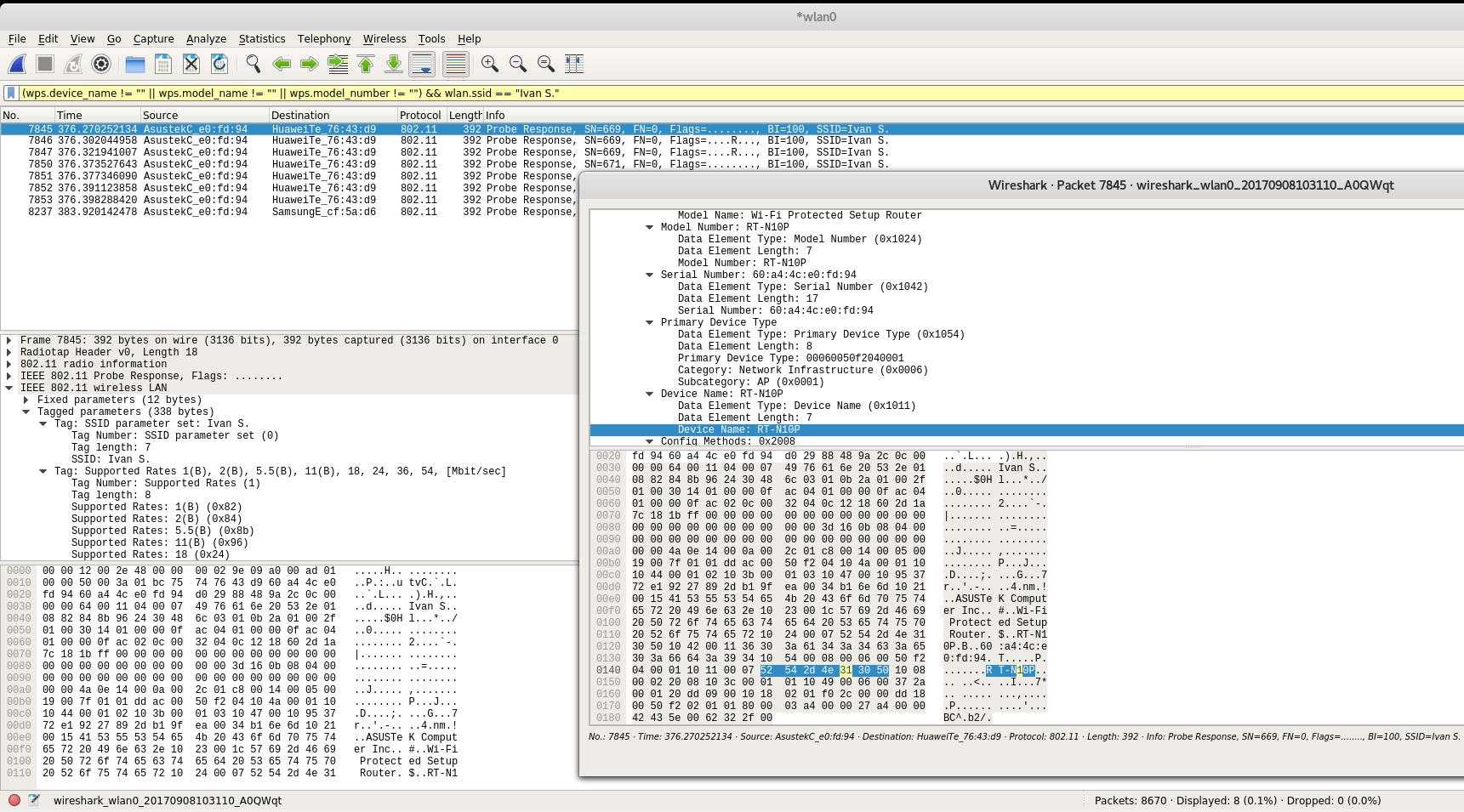Image resolution: width=1464 pixels, height=812 pixels.
Task: Expand the Radiotap Header section
Action: click(x=9, y=352)
